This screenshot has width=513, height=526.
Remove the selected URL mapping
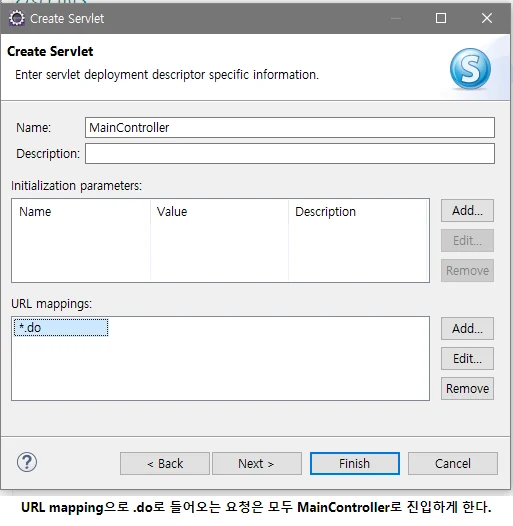point(467,388)
